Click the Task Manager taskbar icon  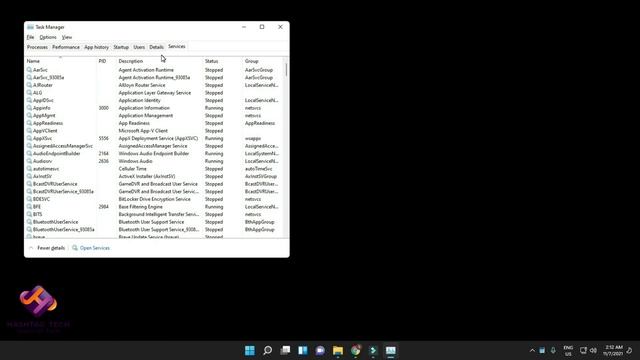pyautogui.click(x=391, y=350)
